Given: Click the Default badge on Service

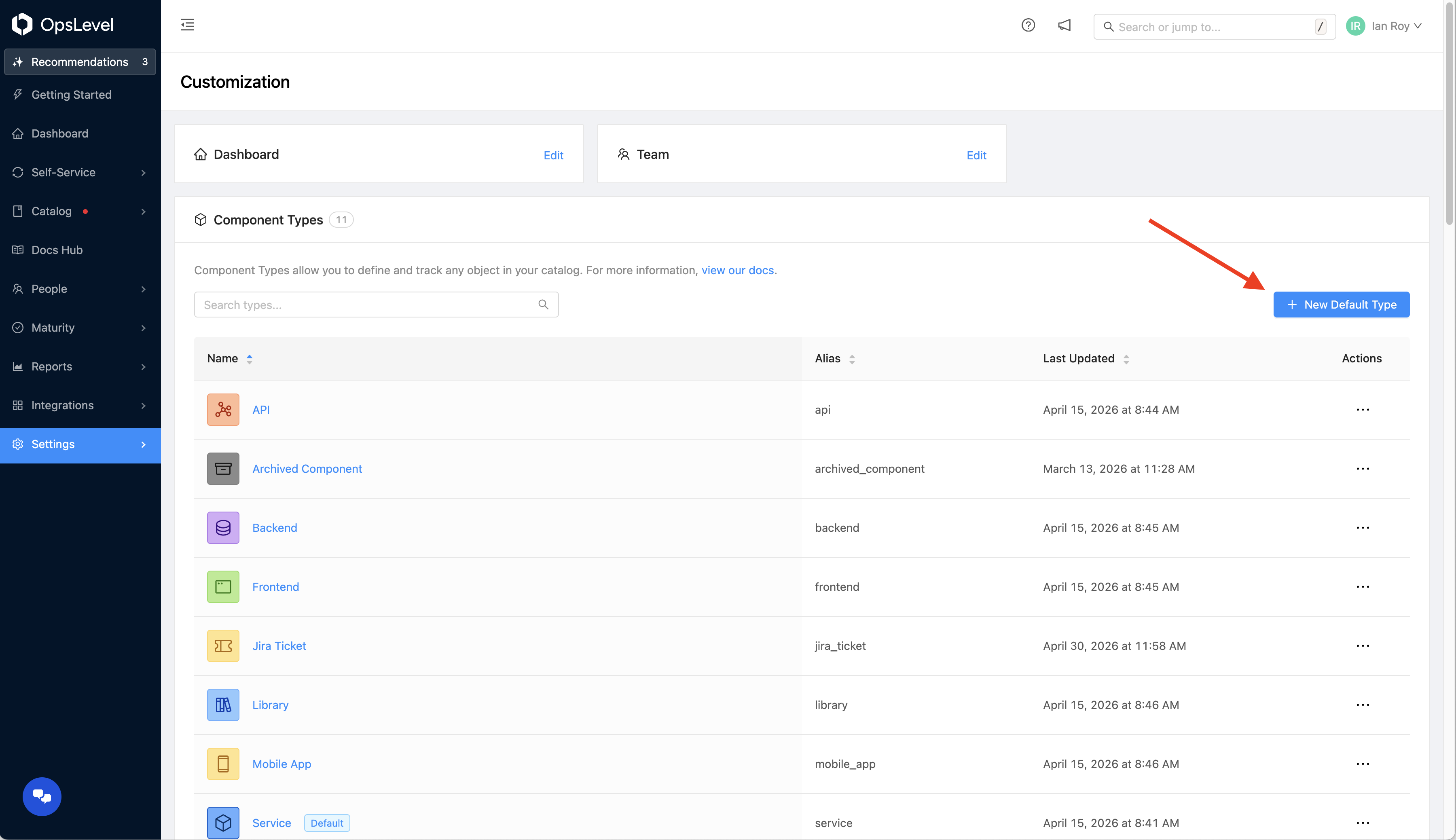Looking at the screenshot, I should click(326, 823).
